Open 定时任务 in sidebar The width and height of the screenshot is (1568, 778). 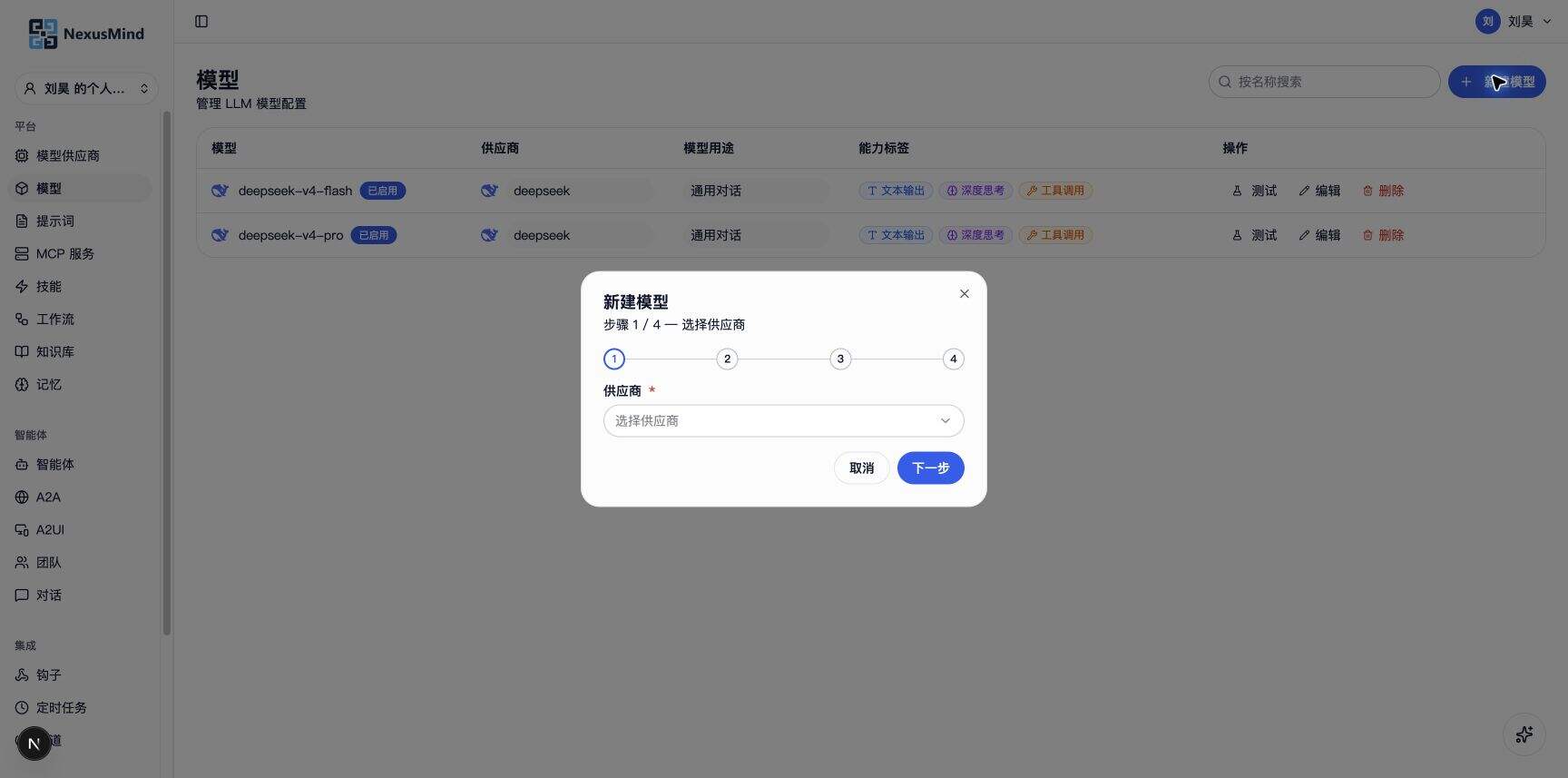[x=80, y=707]
